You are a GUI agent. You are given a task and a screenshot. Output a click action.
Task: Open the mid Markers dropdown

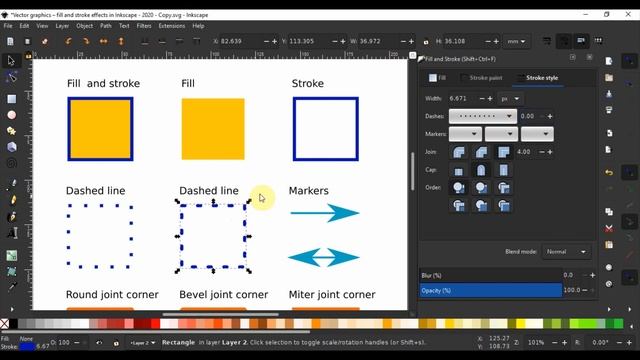501,134
